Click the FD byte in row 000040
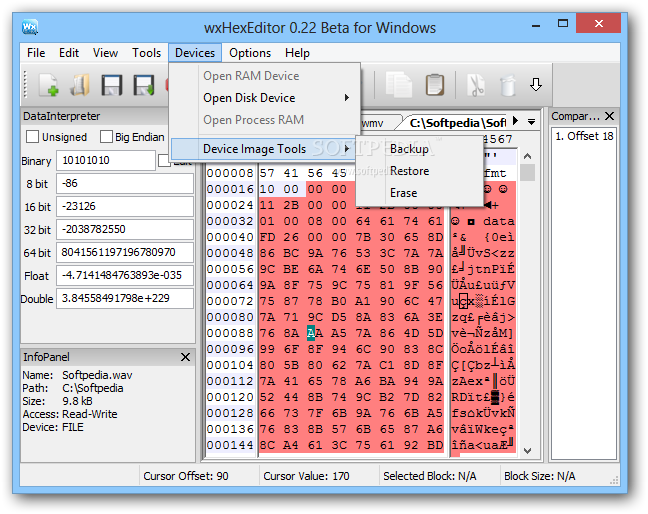This screenshot has width=648, height=514. tap(267, 237)
